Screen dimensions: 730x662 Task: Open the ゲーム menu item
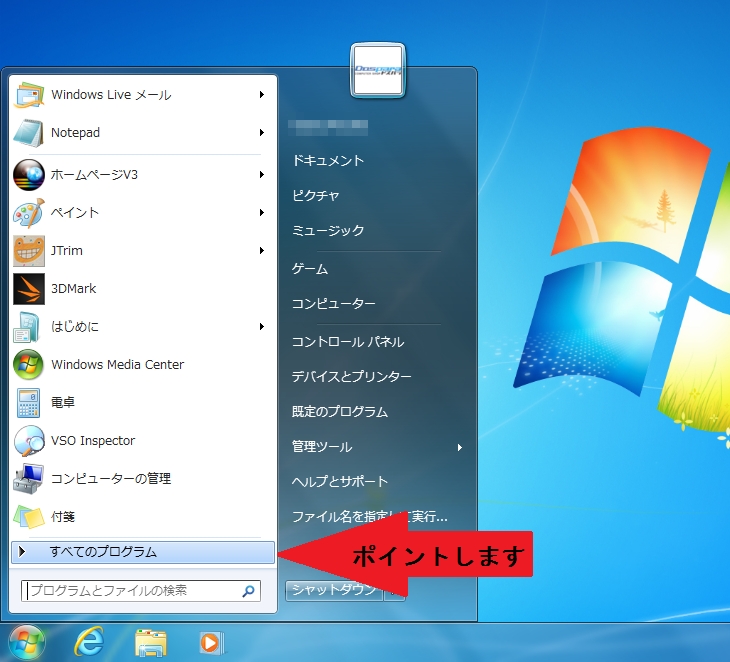(x=310, y=269)
